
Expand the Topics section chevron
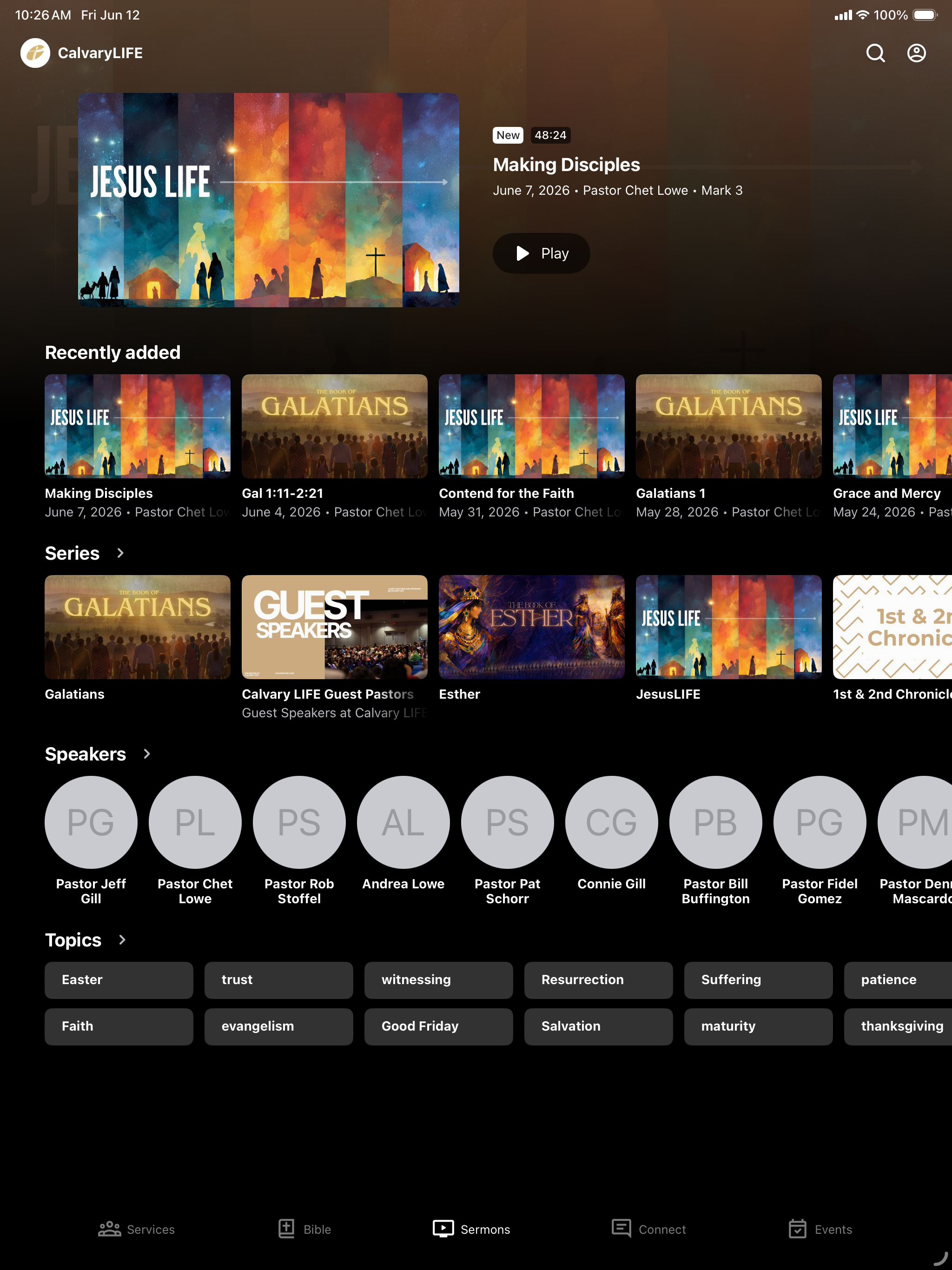coord(122,940)
